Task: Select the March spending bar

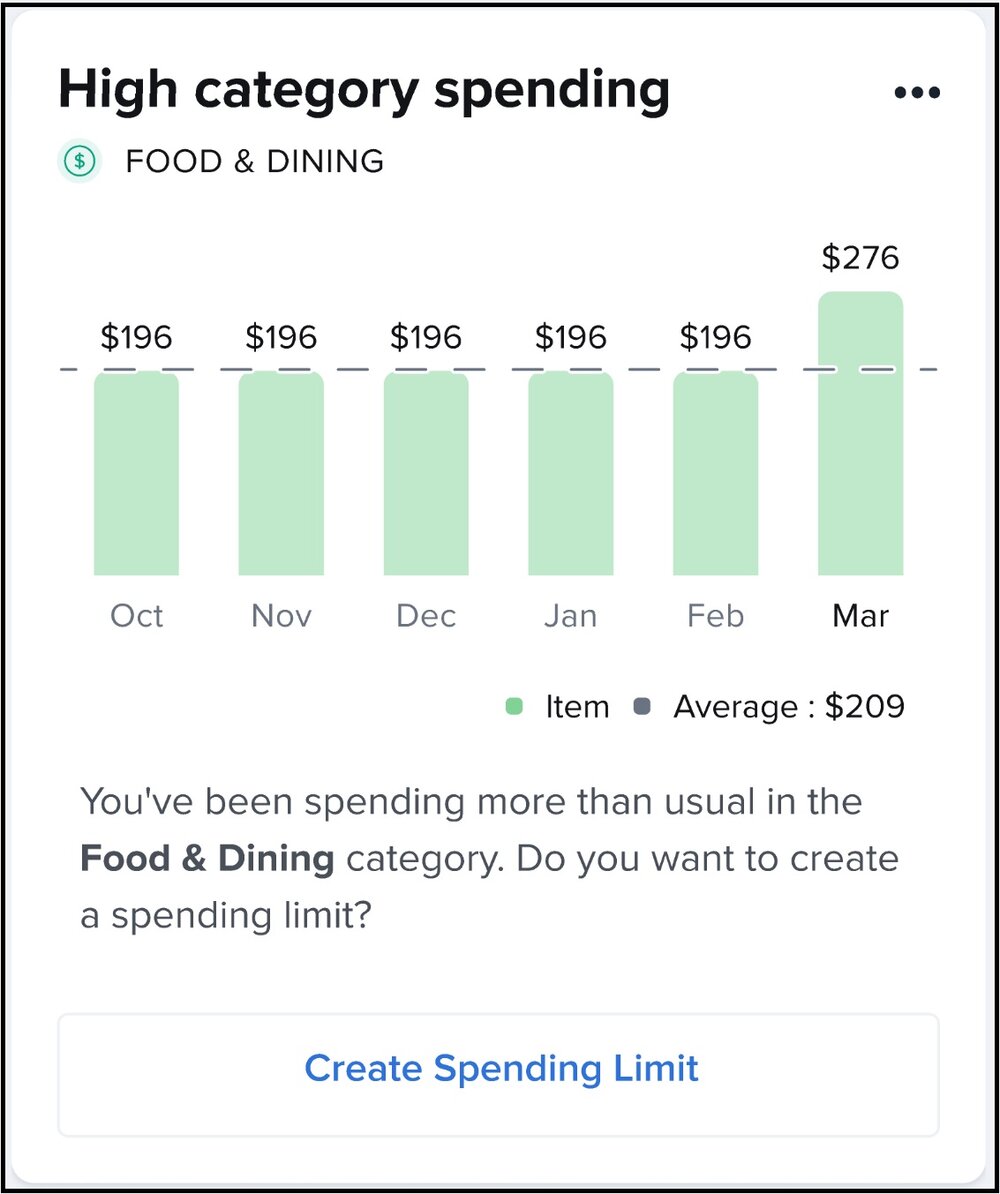Action: point(861,433)
